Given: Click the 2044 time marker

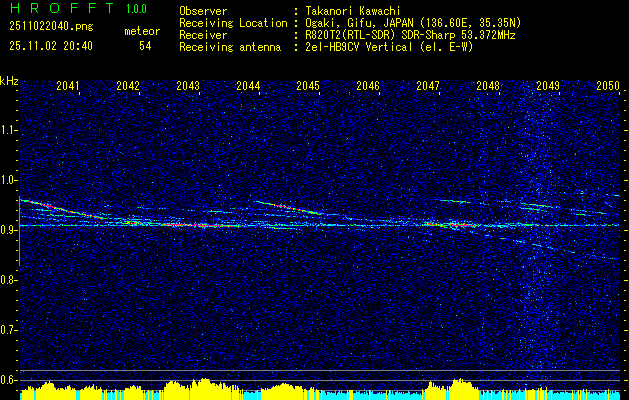Looking at the screenshot, I should tap(248, 85).
